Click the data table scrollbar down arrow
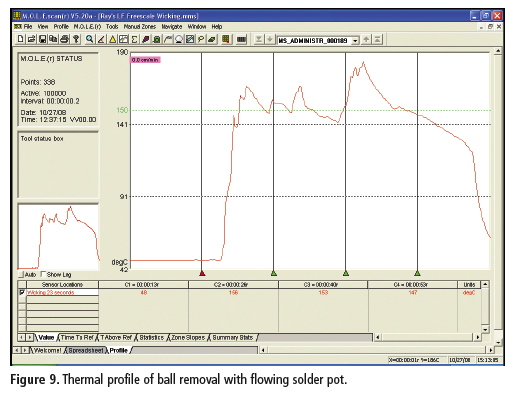 click(x=485, y=329)
